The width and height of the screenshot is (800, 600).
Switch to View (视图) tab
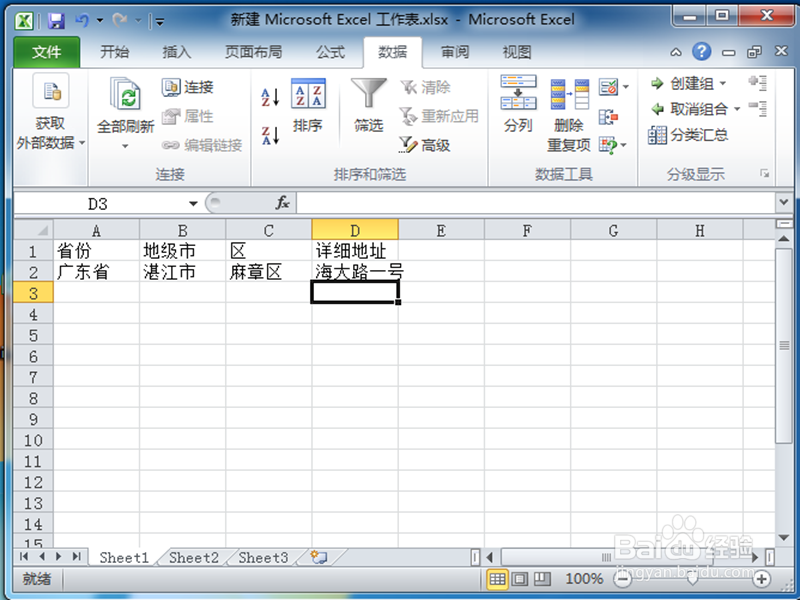pyautogui.click(x=517, y=52)
